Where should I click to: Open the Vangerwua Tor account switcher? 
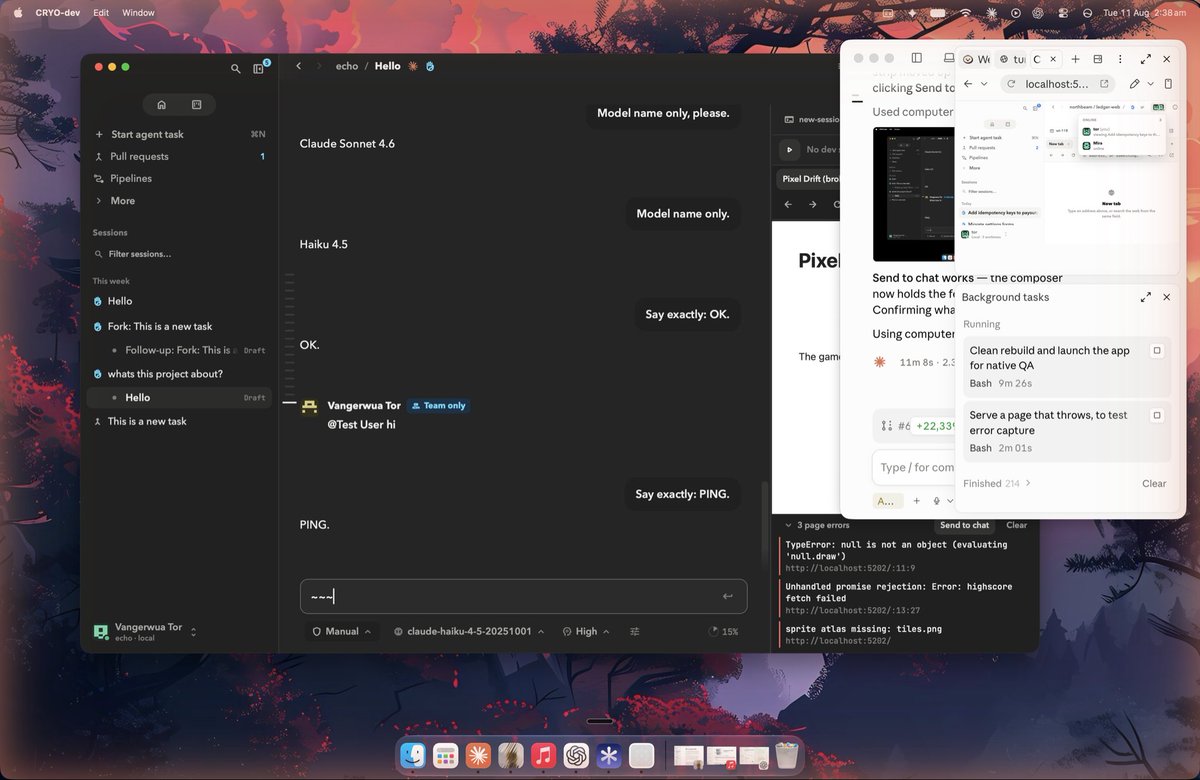(146, 632)
